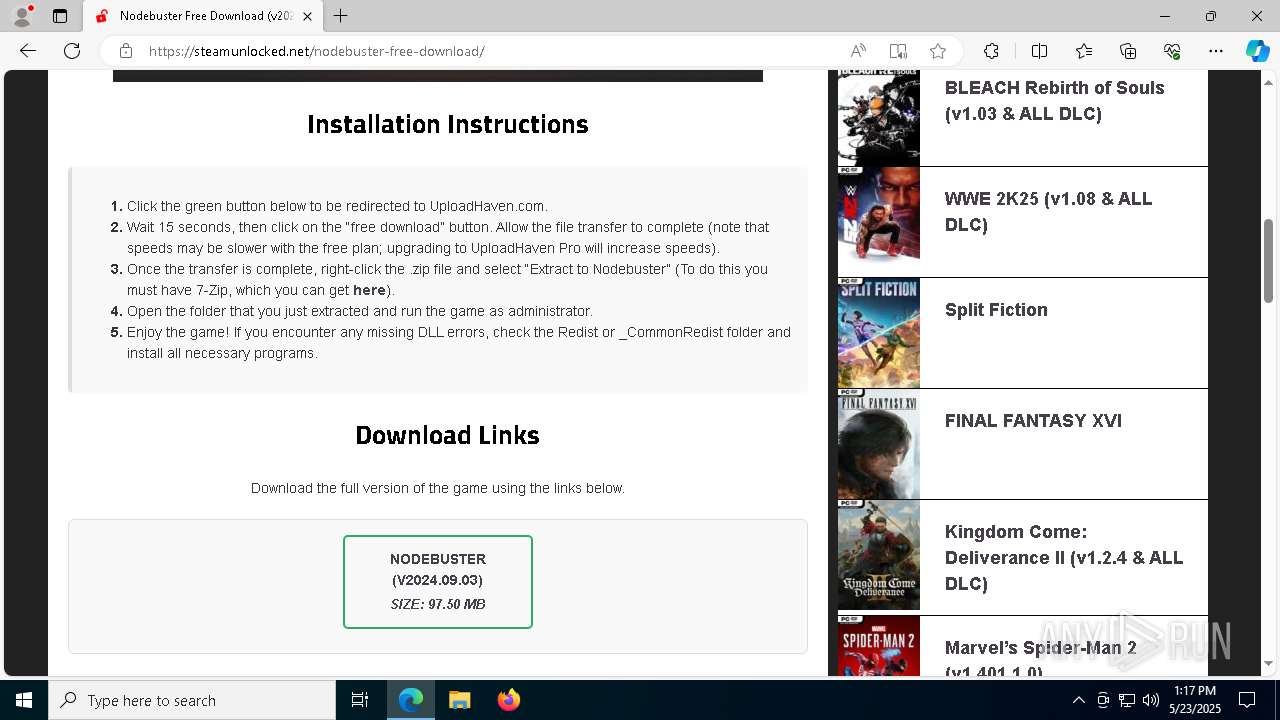Go back to previous page
This screenshot has width=1280, height=720.
(28, 51)
